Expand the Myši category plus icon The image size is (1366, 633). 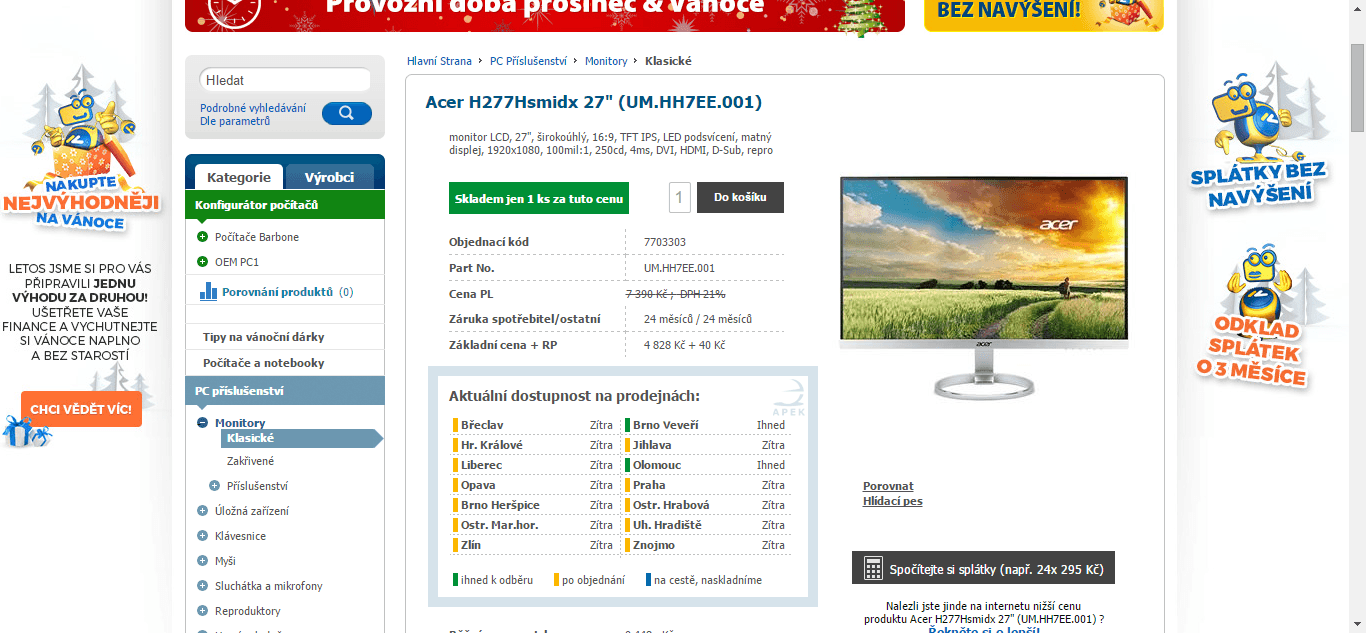(203, 561)
